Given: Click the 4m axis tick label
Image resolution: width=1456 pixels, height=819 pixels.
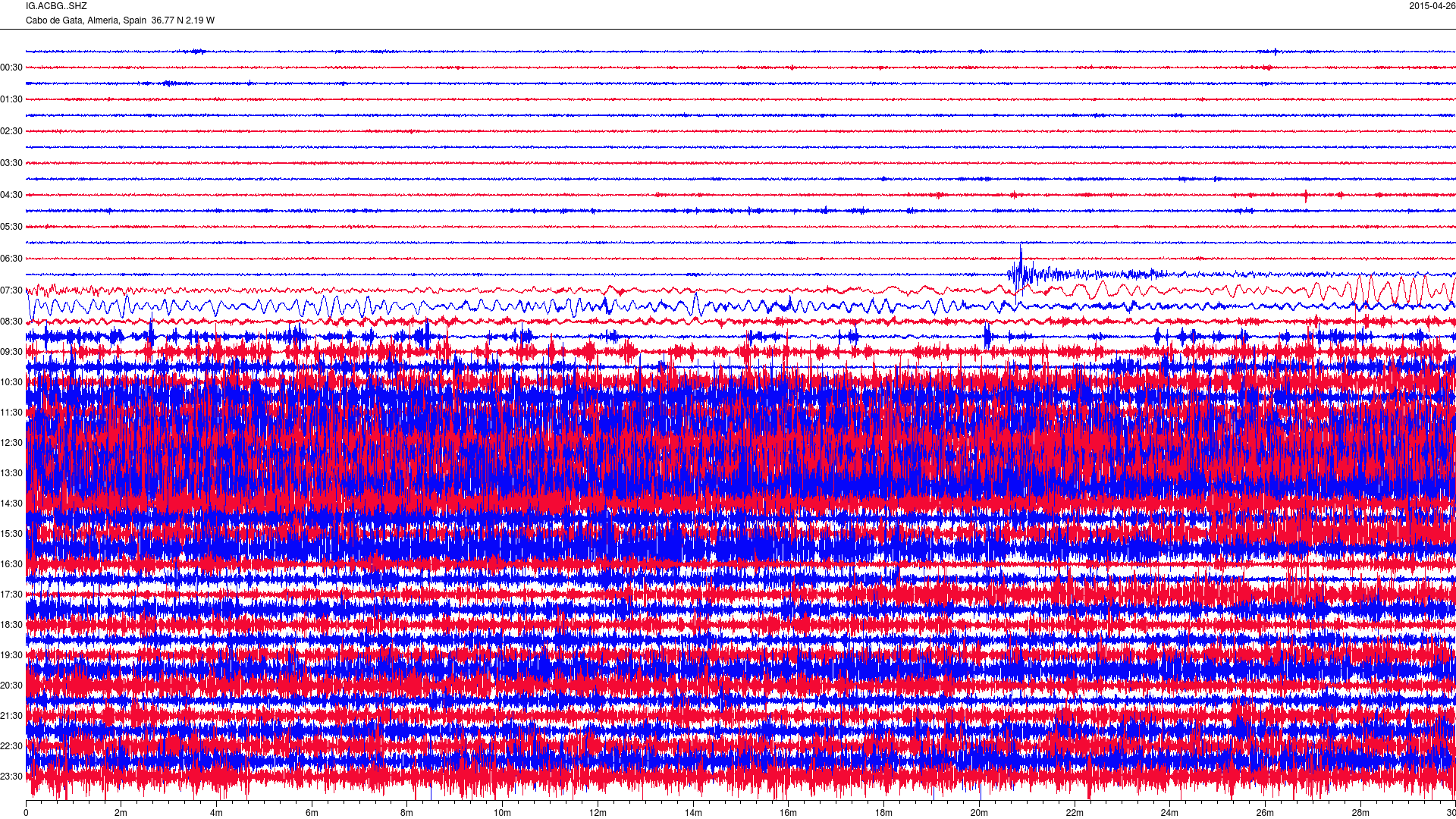Looking at the screenshot, I should click(x=216, y=813).
